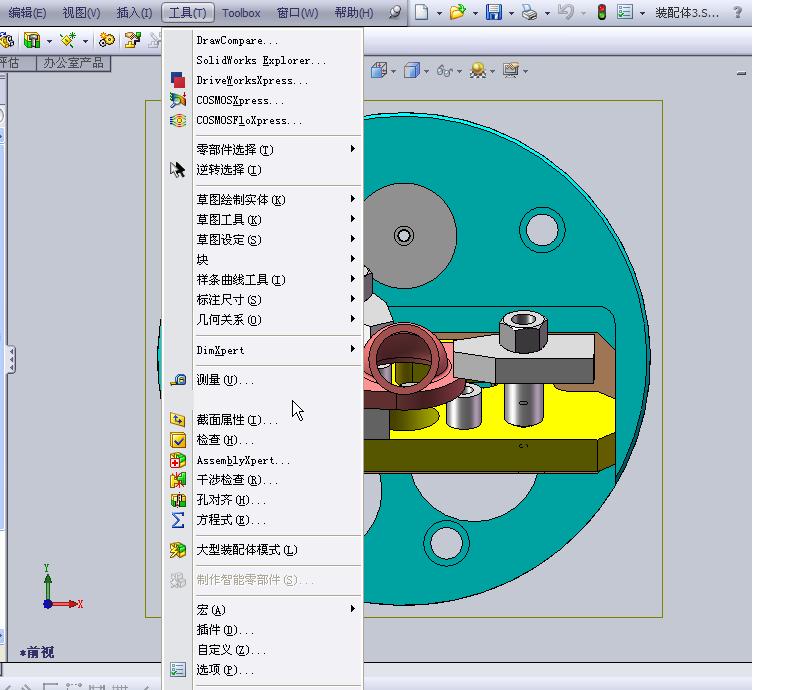The height and width of the screenshot is (690, 808).
Task: Click the view orientation cube icon
Action: [379, 70]
